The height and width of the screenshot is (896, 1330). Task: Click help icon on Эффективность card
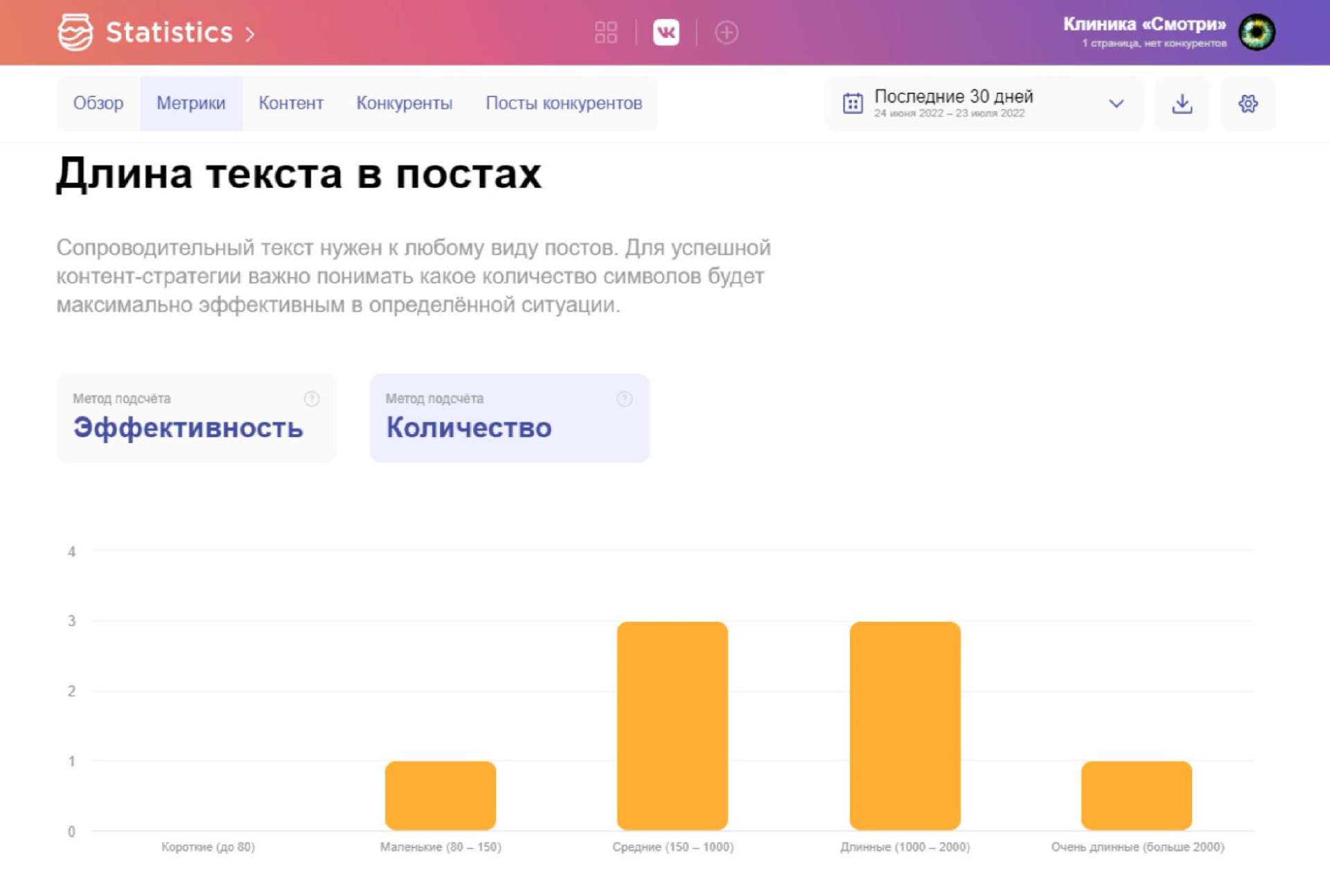(x=312, y=399)
